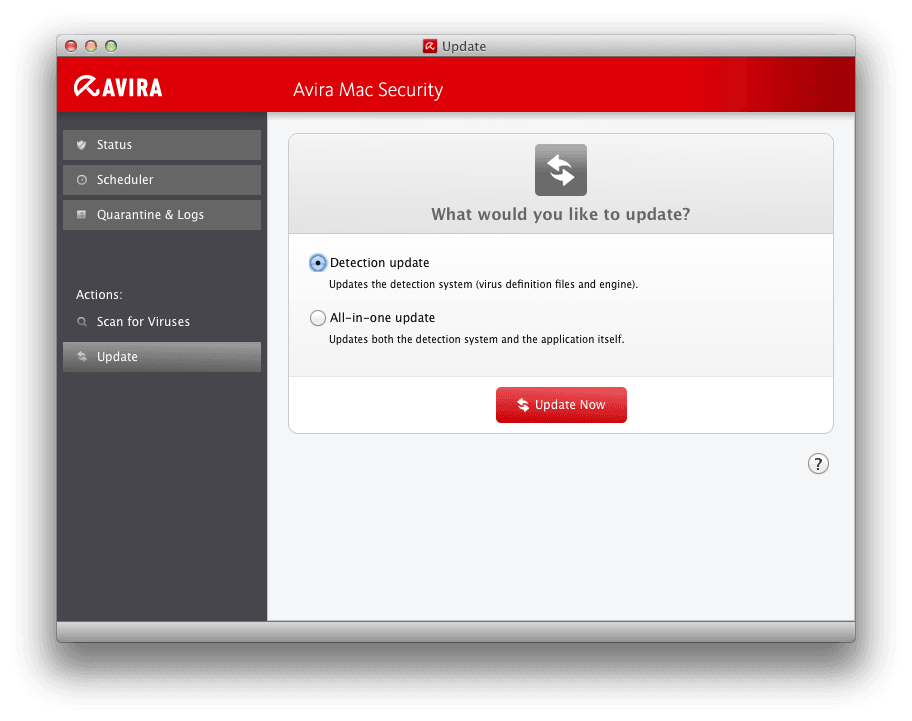Click the small Avira icon in title bar

[430, 46]
